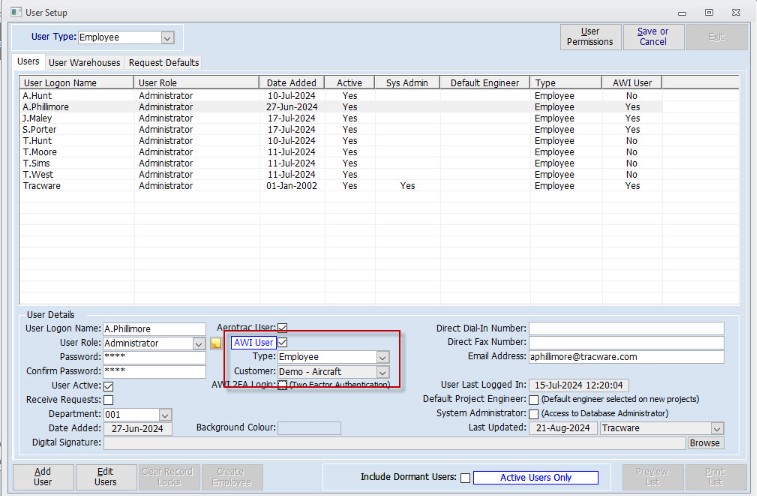Click the Background Colour swatch field

pyautogui.click(x=309, y=428)
